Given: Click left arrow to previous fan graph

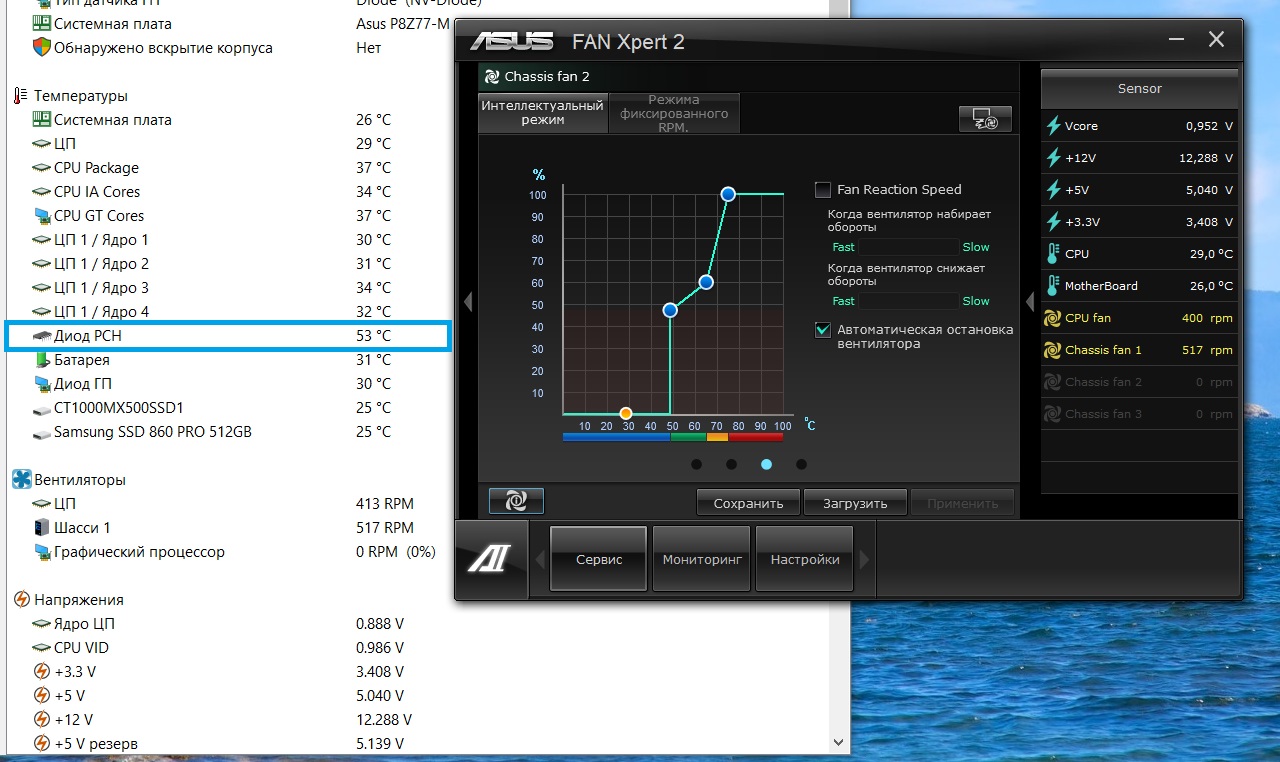Looking at the screenshot, I should 468,301.
